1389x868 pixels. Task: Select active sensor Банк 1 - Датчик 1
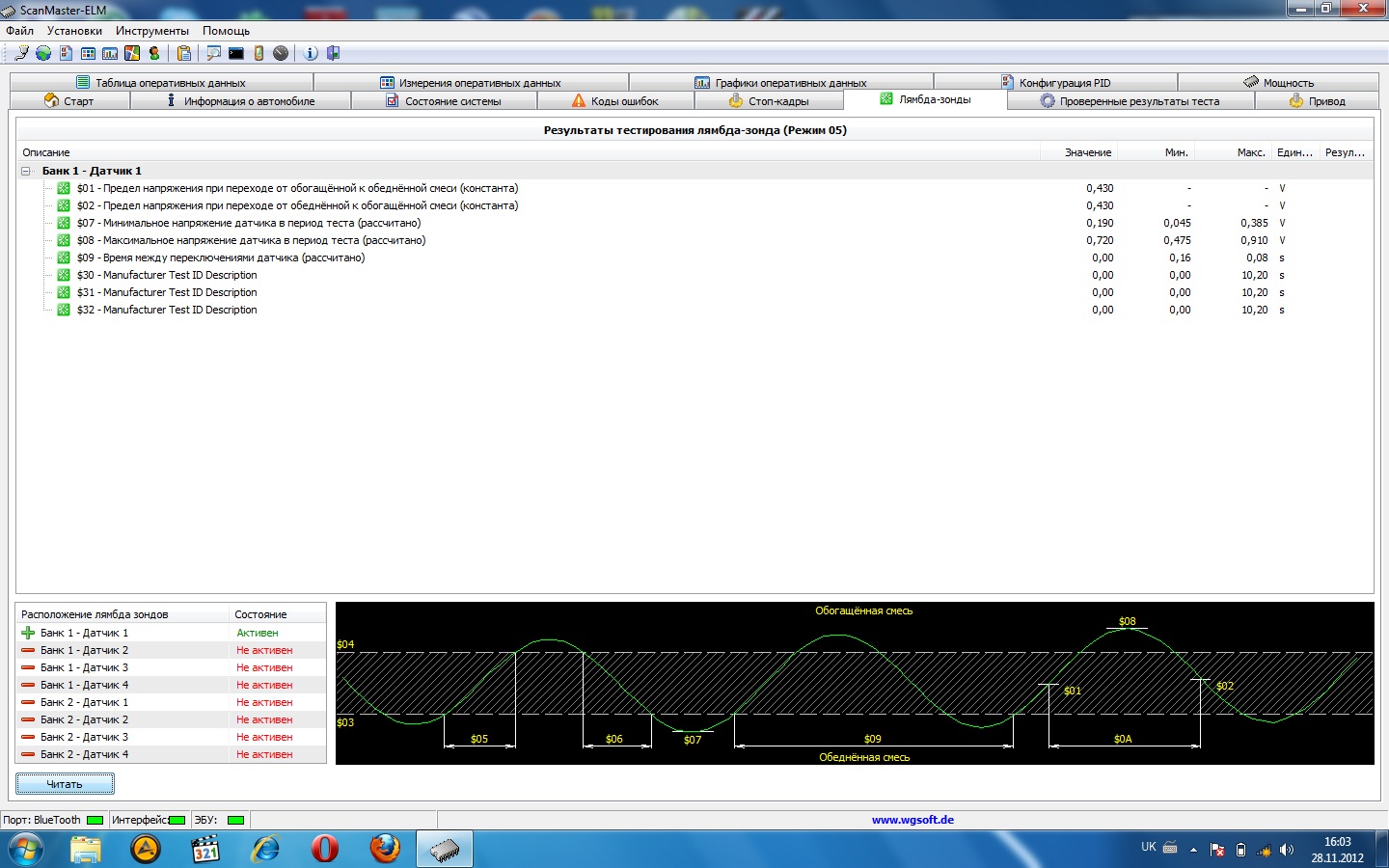click(171, 633)
